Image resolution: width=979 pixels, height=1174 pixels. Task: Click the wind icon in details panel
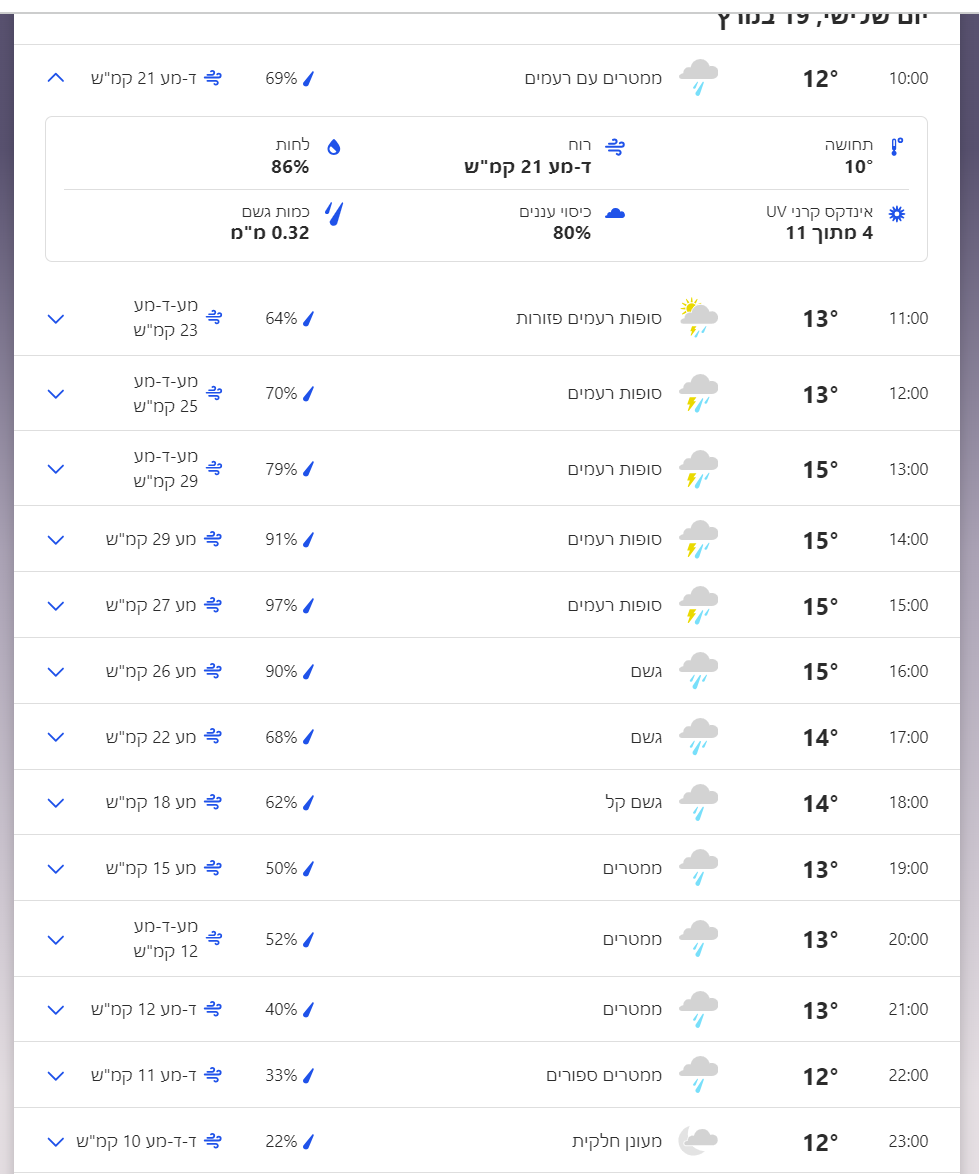pos(615,146)
